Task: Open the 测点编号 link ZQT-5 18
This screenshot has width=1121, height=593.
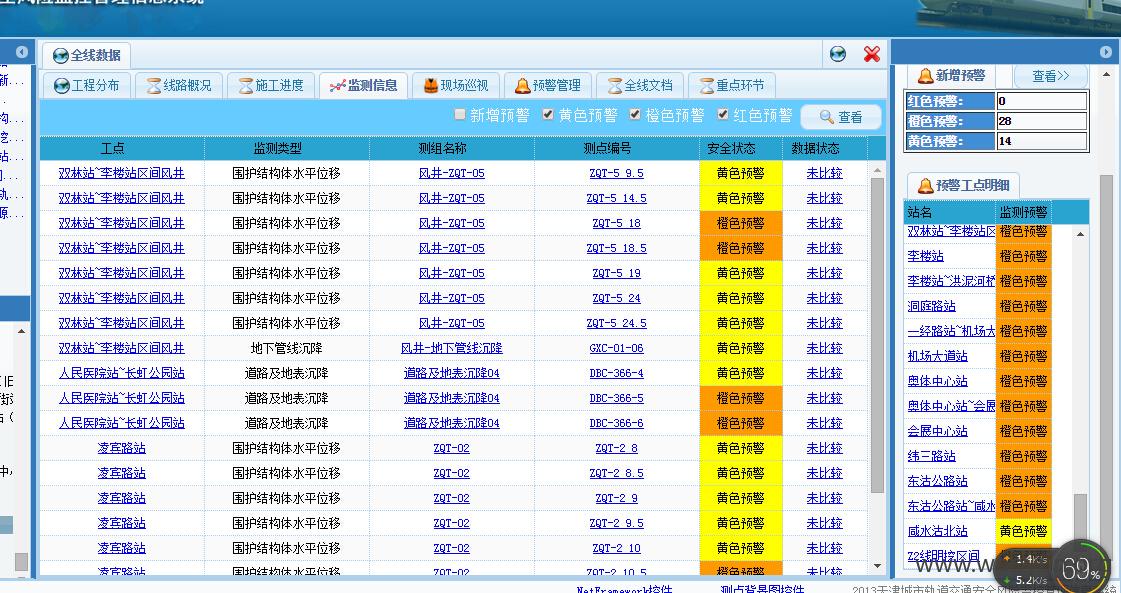Action: 616,223
